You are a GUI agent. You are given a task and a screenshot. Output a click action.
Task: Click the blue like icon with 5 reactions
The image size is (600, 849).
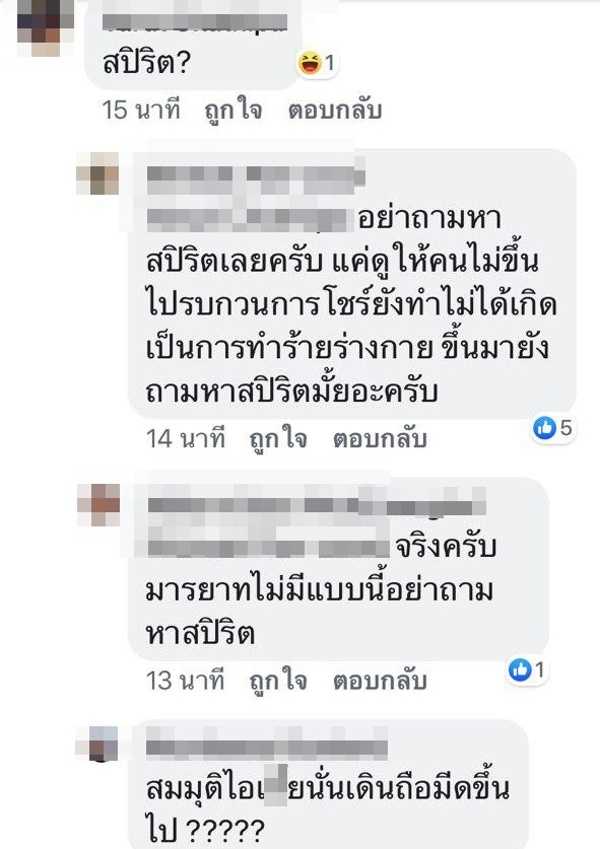(544, 428)
